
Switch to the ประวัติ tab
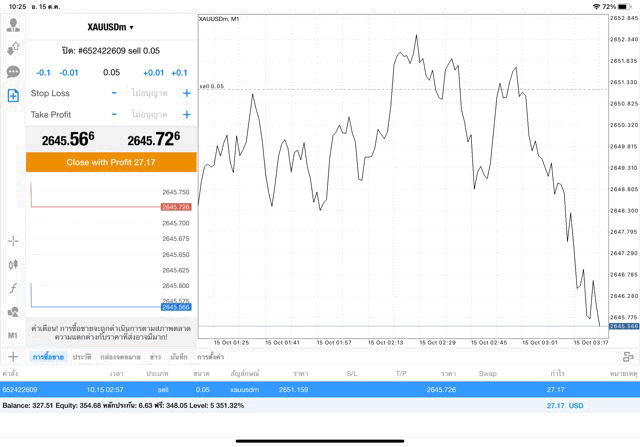click(82, 357)
